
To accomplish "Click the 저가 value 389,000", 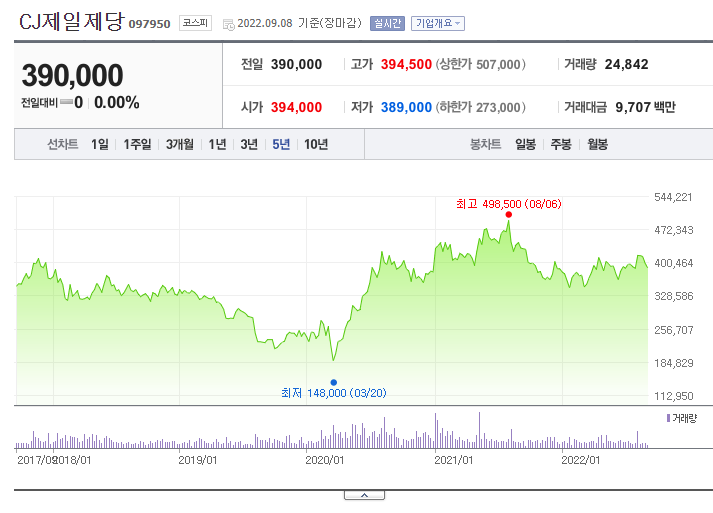I will [406, 107].
